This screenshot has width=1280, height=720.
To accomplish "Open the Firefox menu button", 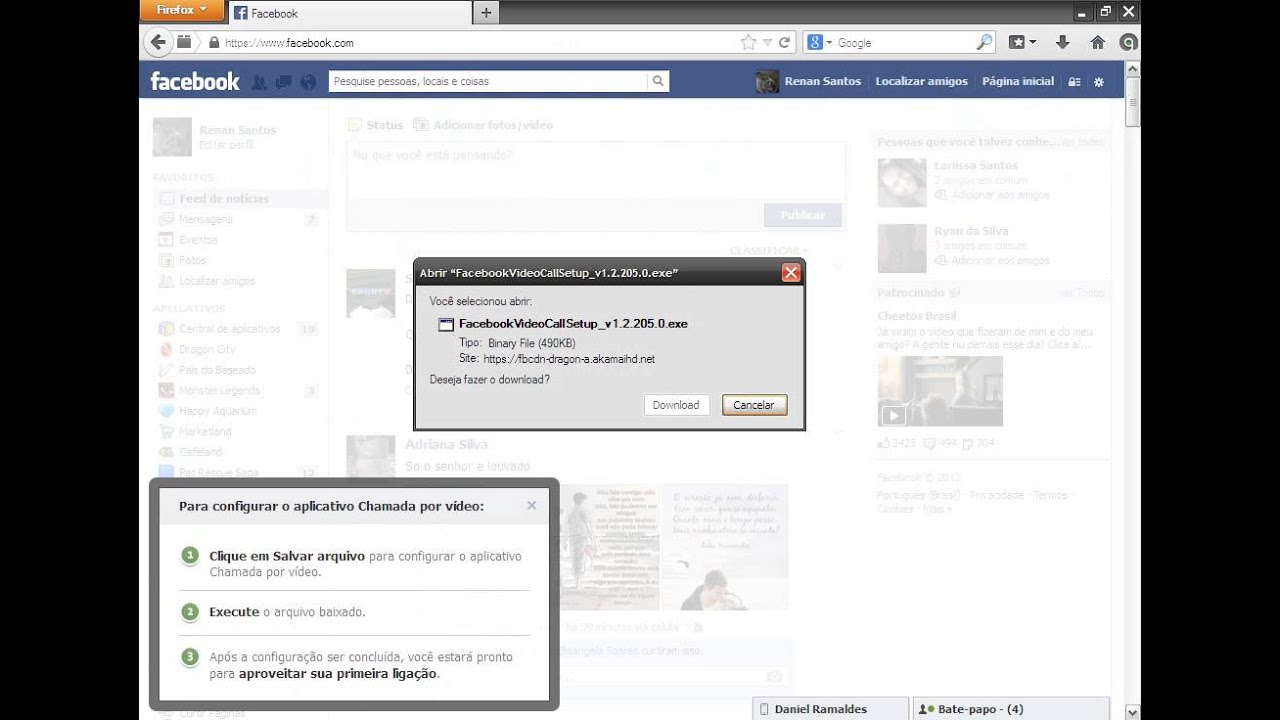I will click(x=182, y=10).
